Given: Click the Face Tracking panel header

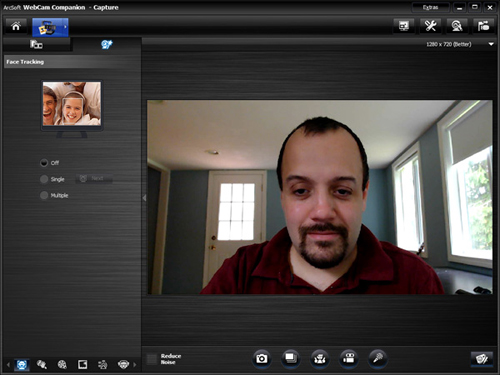Looking at the screenshot, I should 72,62.
